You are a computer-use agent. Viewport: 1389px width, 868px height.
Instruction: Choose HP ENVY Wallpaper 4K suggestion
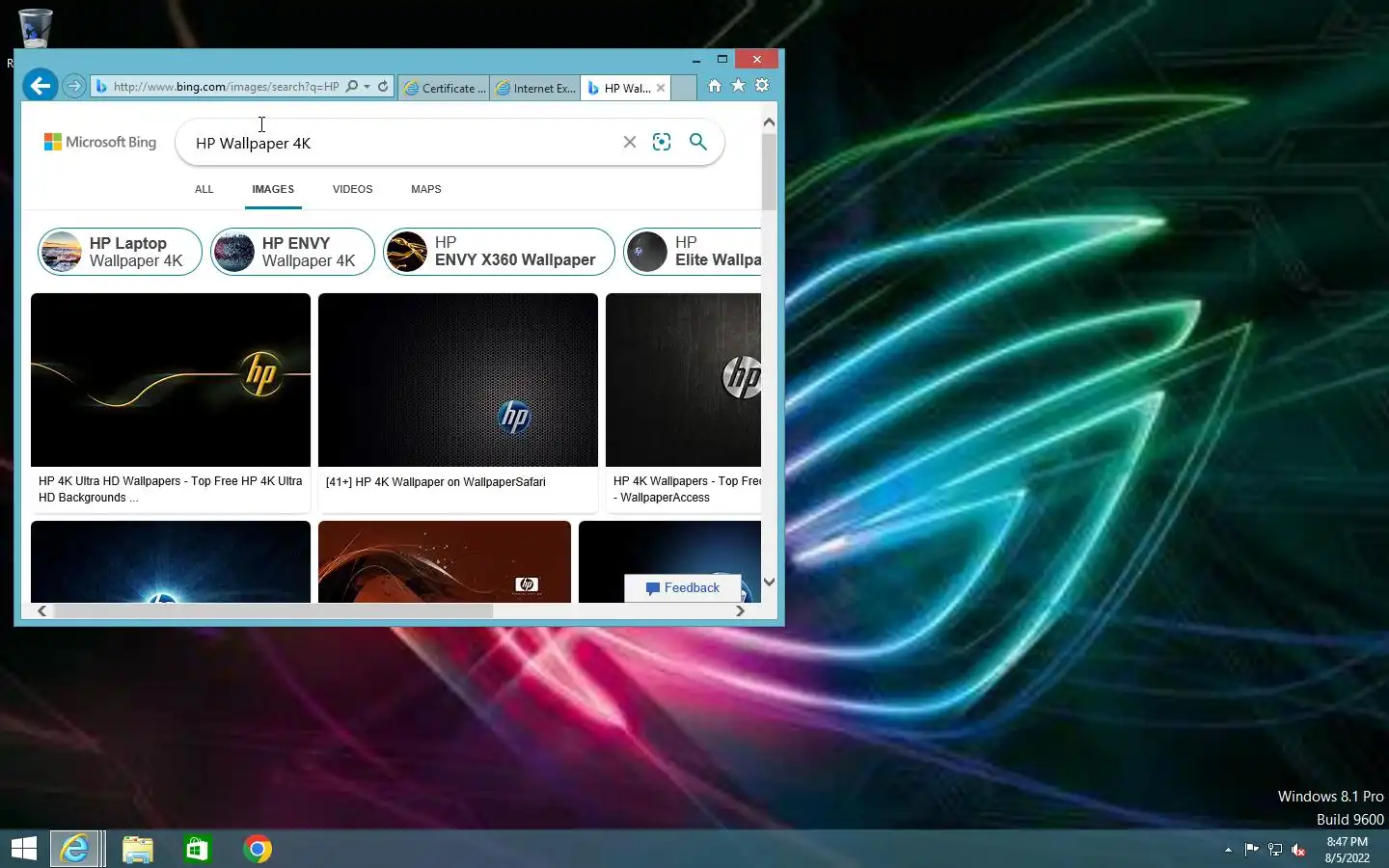tap(292, 252)
